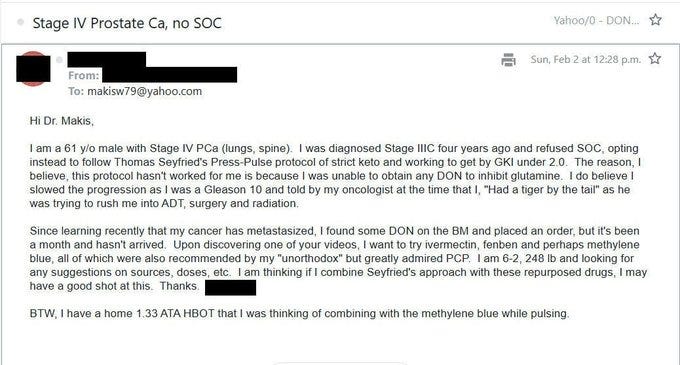Screen dimensions: 680x365
Task: Toggle the small dot beside the sender's name
Action: coord(59,60)
